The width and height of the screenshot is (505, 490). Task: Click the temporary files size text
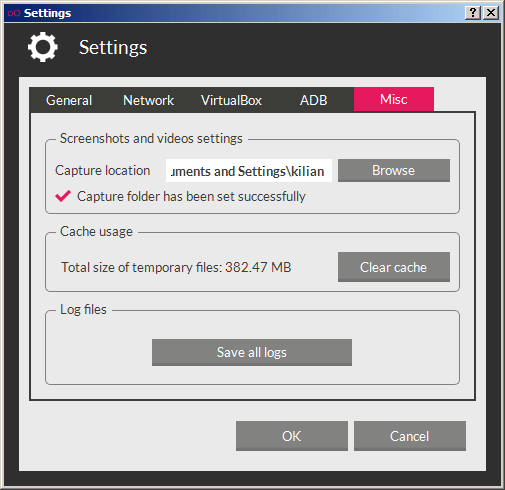click(x=176, y=267)
